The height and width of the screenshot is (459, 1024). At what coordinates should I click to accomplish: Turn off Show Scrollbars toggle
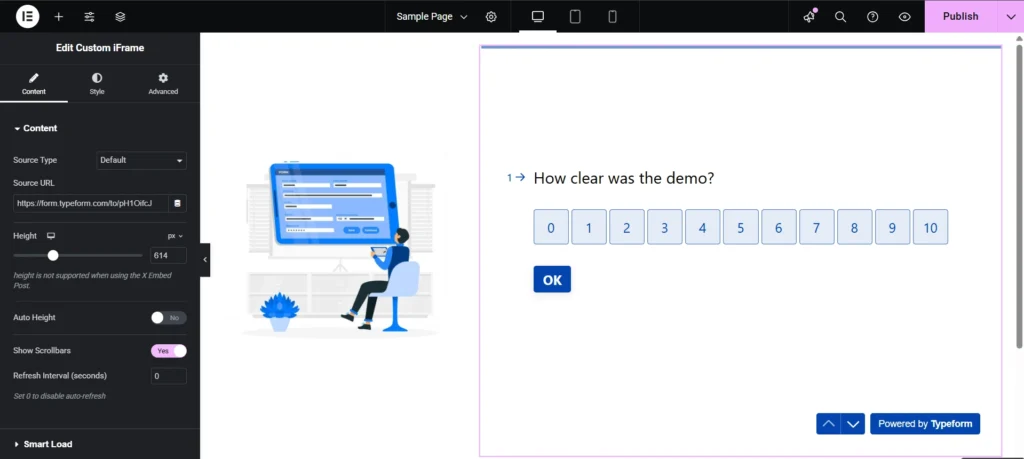click(168, 351)
